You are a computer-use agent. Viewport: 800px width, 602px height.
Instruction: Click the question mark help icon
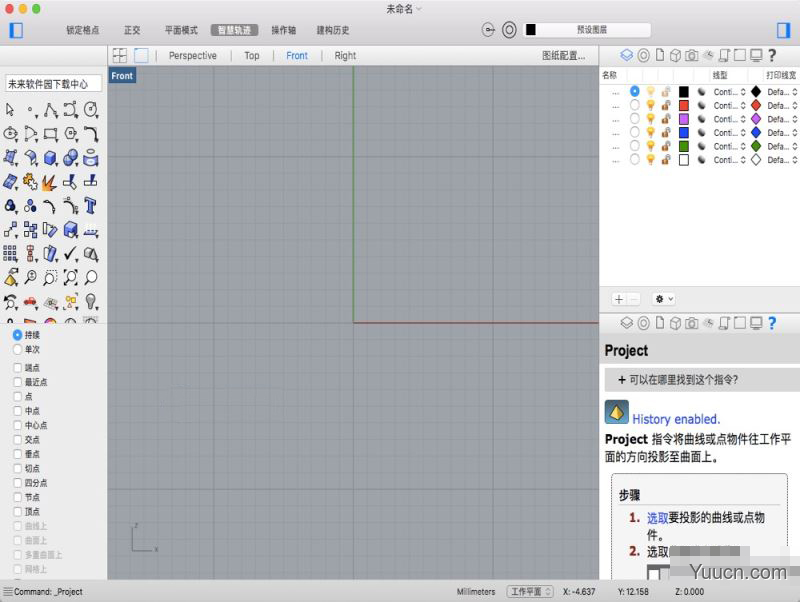point(772,56)
